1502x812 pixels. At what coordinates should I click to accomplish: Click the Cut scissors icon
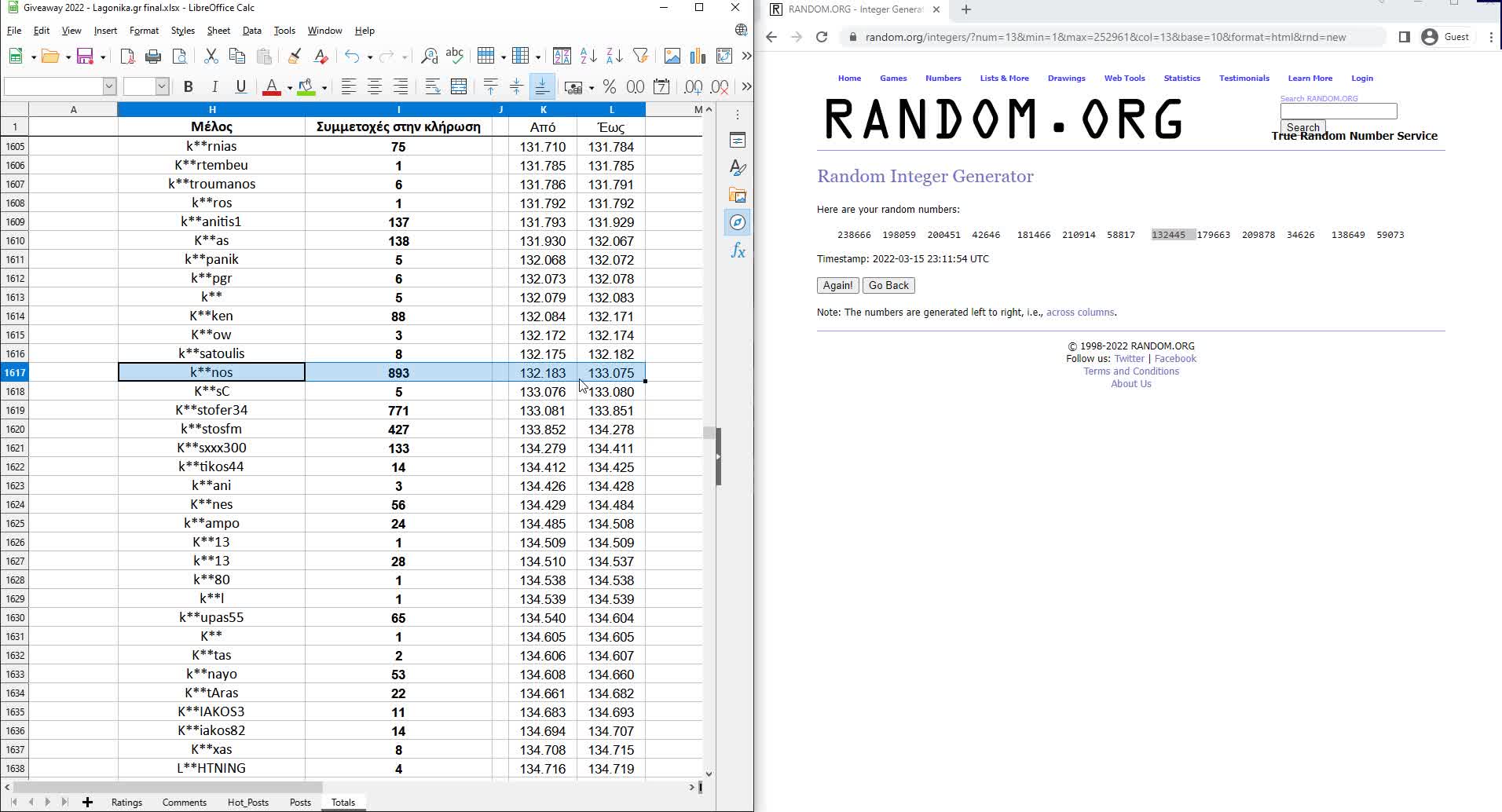(x=211, y=56)
